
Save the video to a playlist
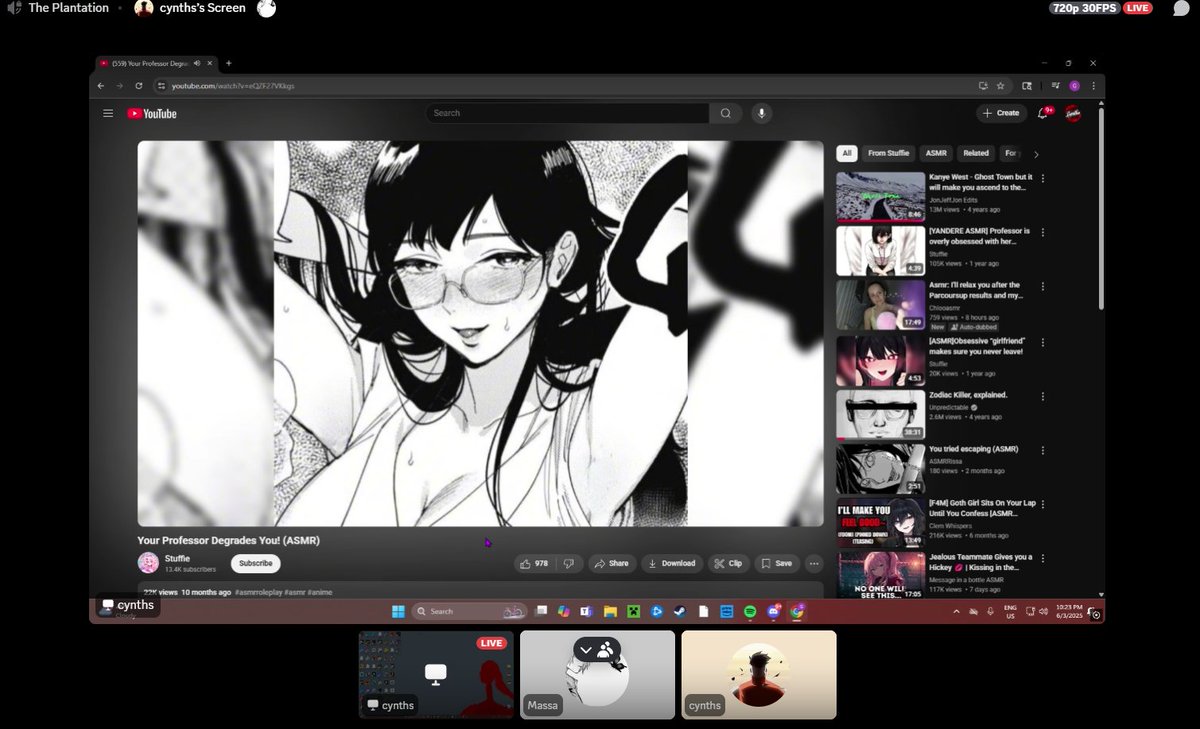[777, 563]
